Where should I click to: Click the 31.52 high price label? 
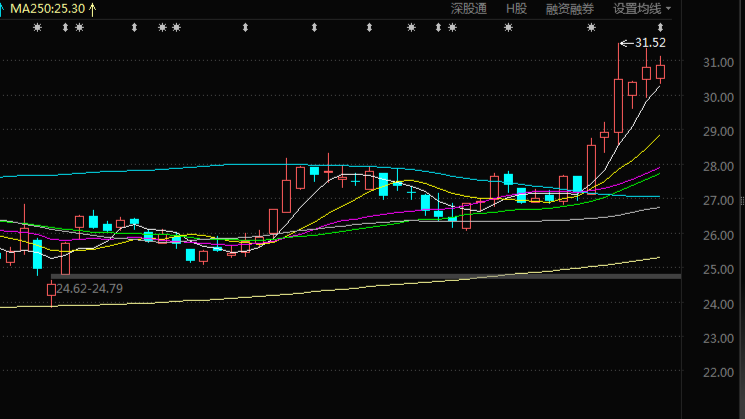pos(650,43)
